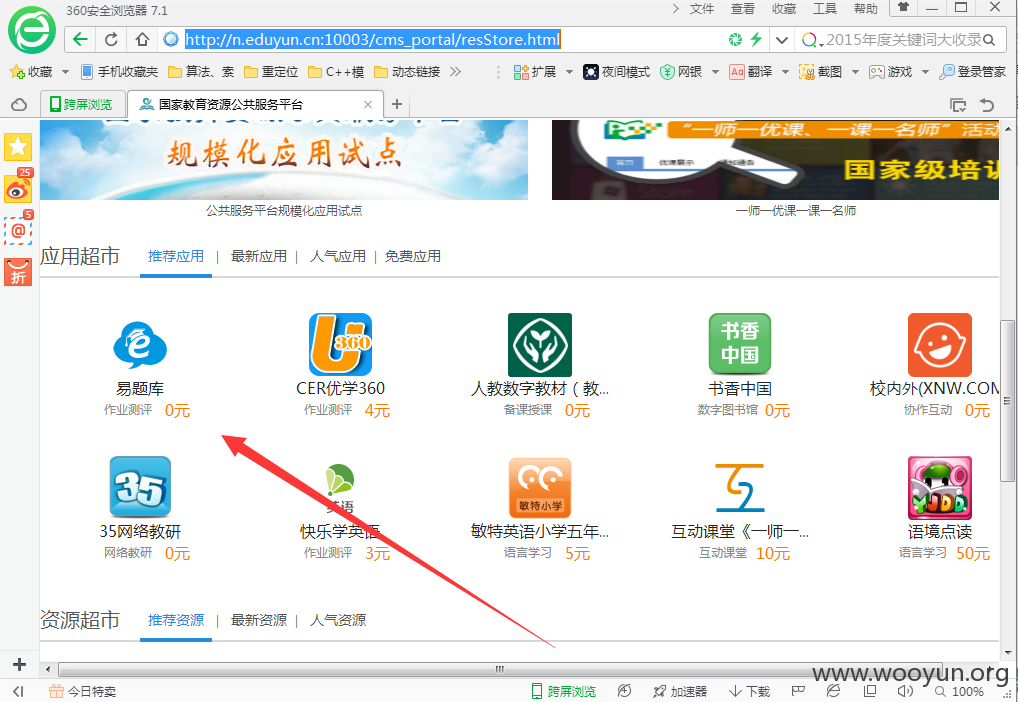This screenshot has height=702, width=1018.
Task: Expand more bookmarks with double chevron
Action: pyautogui.click(x=456, y=71)
